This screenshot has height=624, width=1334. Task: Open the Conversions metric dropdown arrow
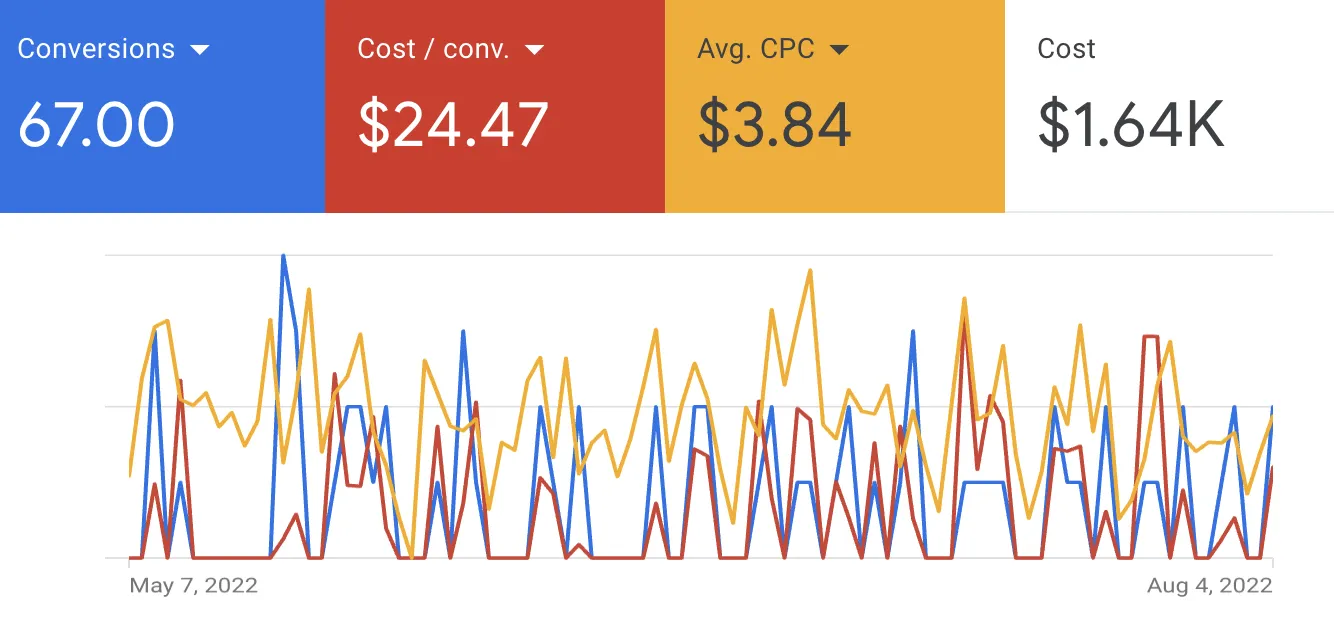tap(200, 50)
